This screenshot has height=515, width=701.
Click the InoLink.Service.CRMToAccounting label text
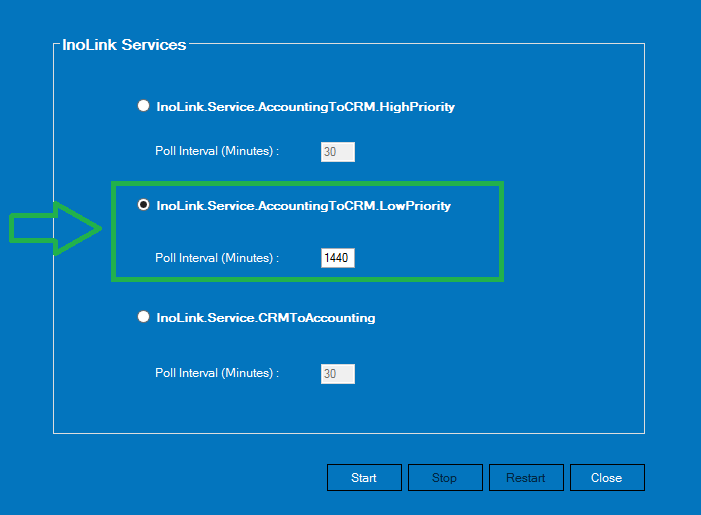266,318
